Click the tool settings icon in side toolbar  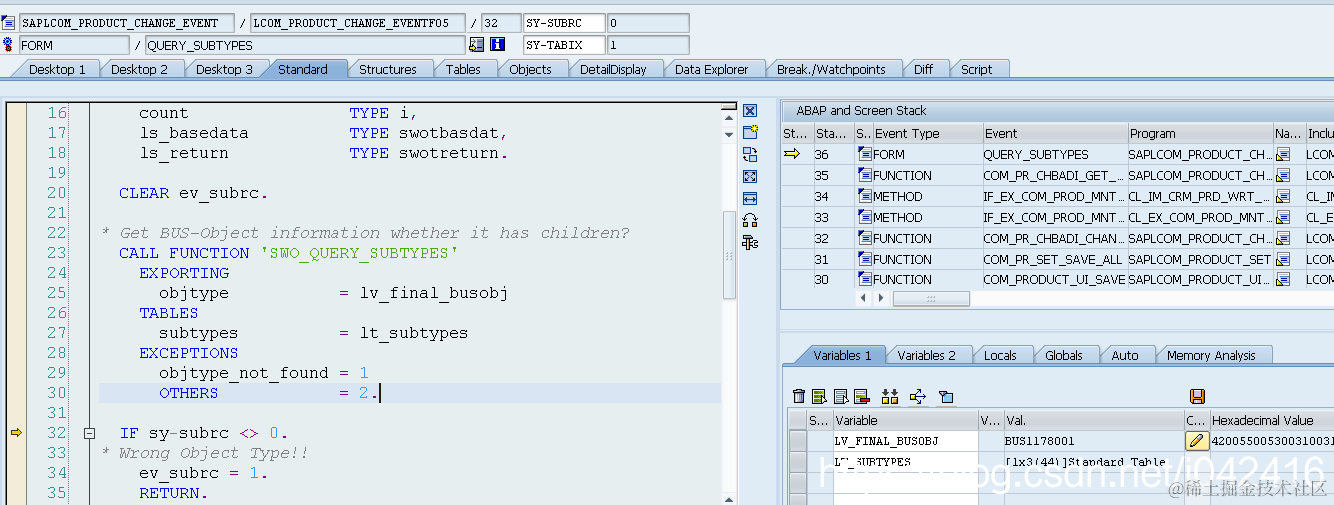coord(750,241)
